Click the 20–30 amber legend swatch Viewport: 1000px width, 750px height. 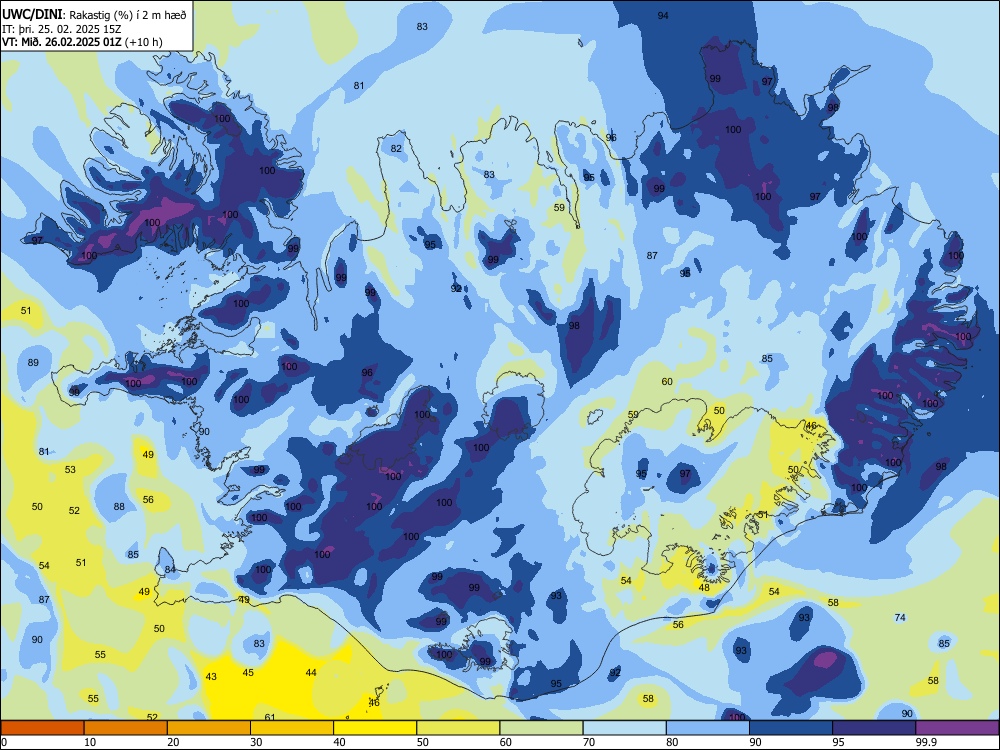(x=209, y=728)
